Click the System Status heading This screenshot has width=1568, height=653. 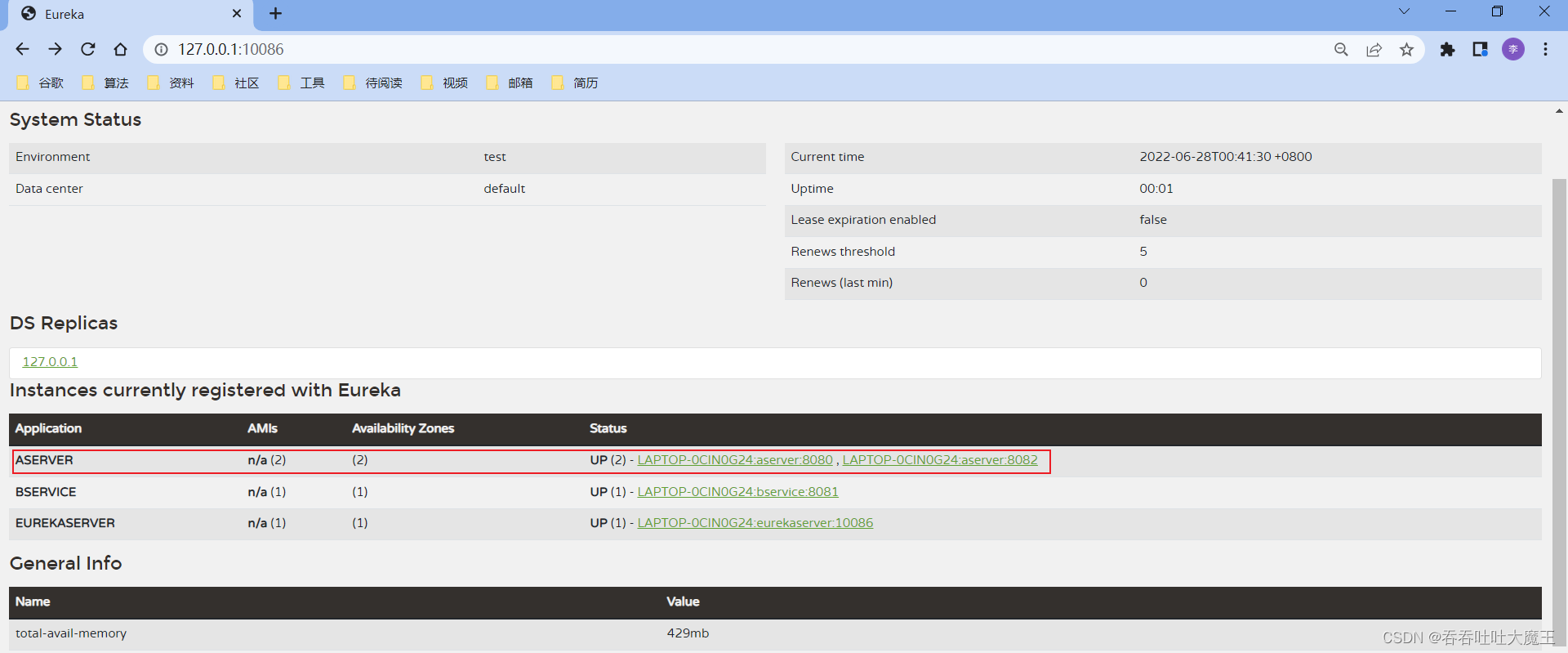pyautogui.click(x=75, y=119)
